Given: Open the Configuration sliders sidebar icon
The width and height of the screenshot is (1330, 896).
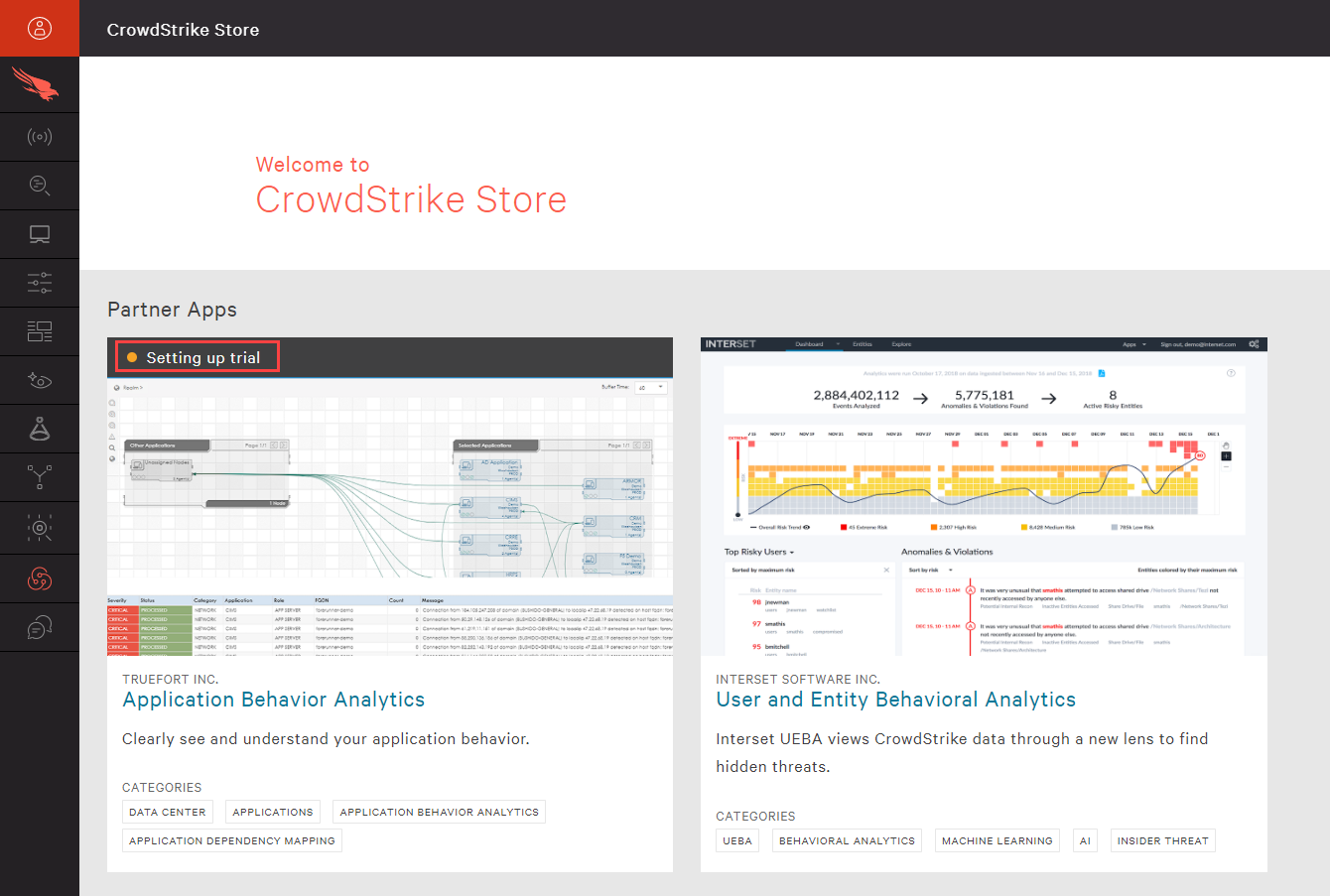Looking at the screenshot, I should coord(40,283).
